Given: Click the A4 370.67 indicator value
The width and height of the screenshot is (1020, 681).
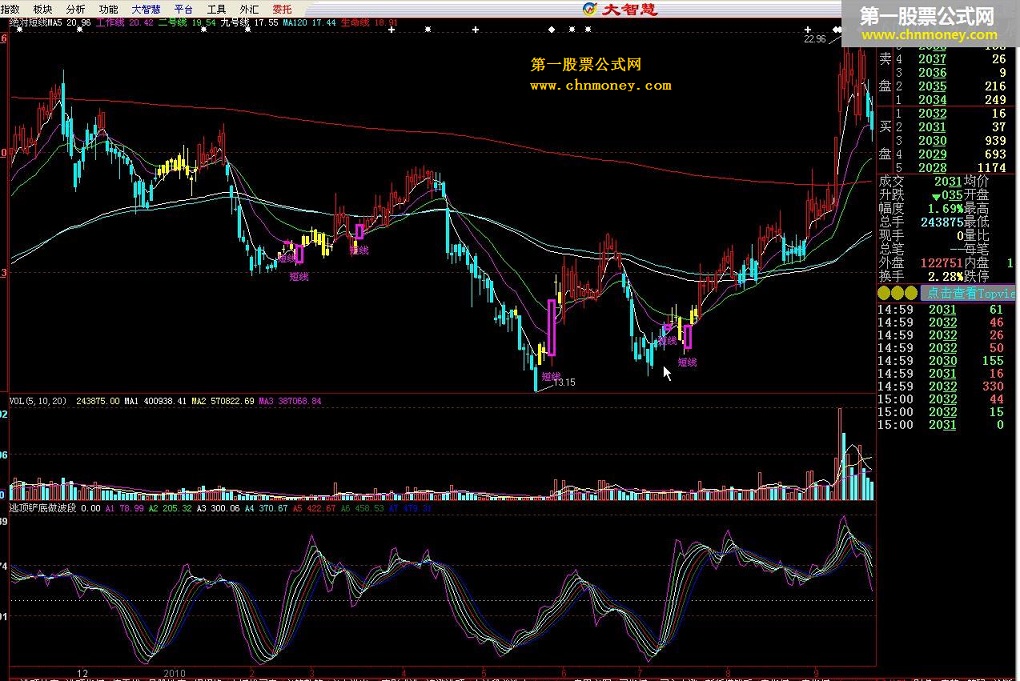Looking at the screenshot, I should point(266,508).
